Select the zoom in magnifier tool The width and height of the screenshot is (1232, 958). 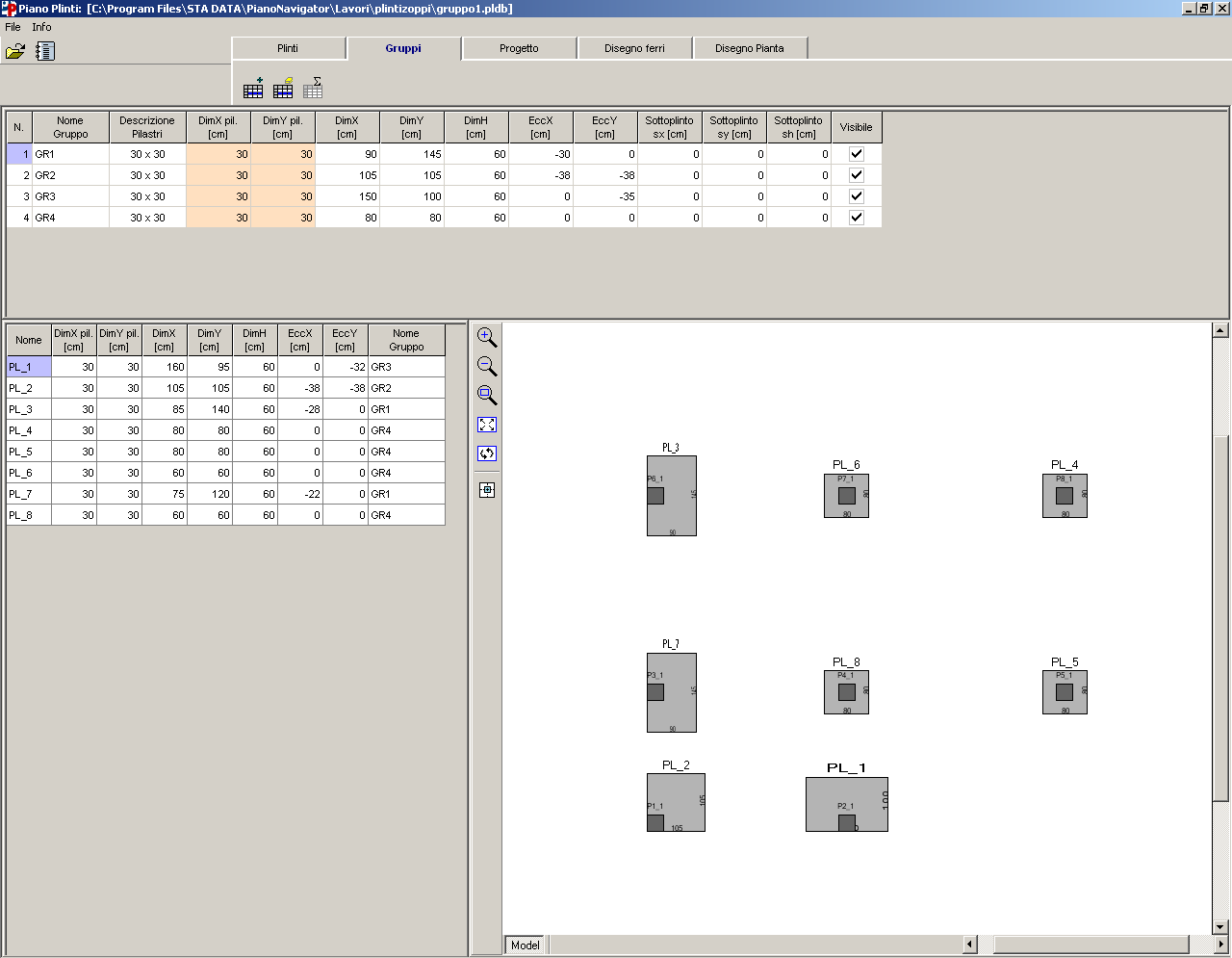(487, 338)
